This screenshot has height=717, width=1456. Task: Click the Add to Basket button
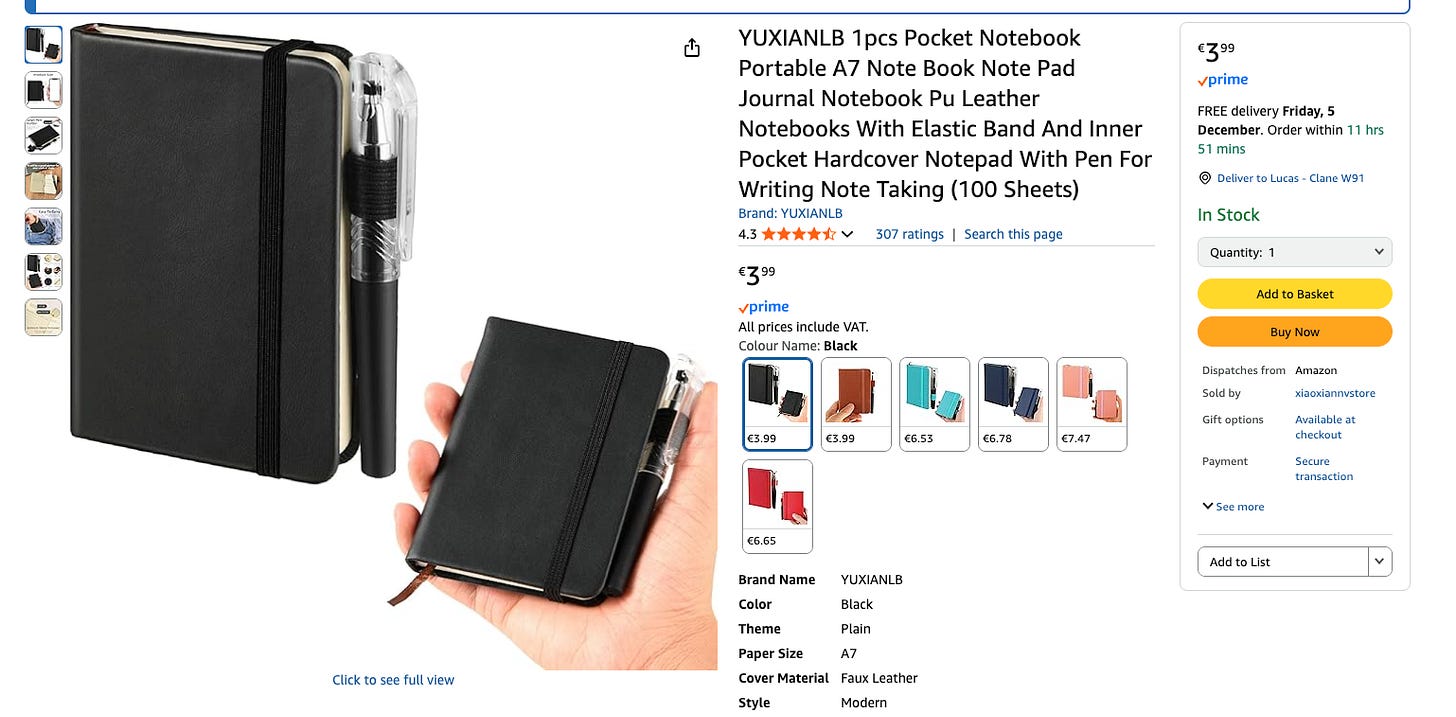(1295, 294)
